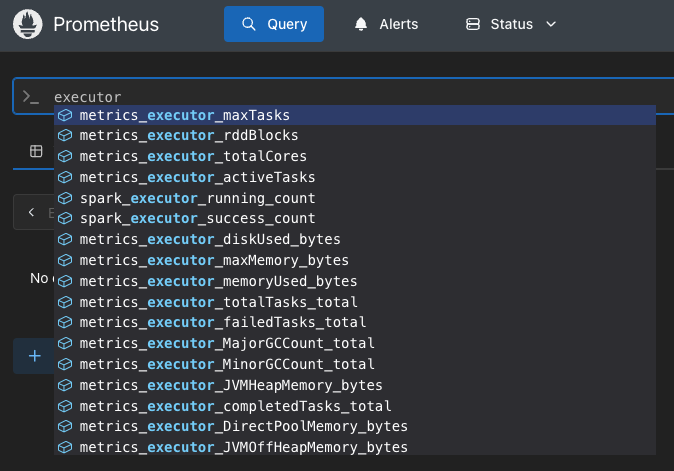
Task: Expand the Status chevron arrow
Action: click(x=551, y=24)
